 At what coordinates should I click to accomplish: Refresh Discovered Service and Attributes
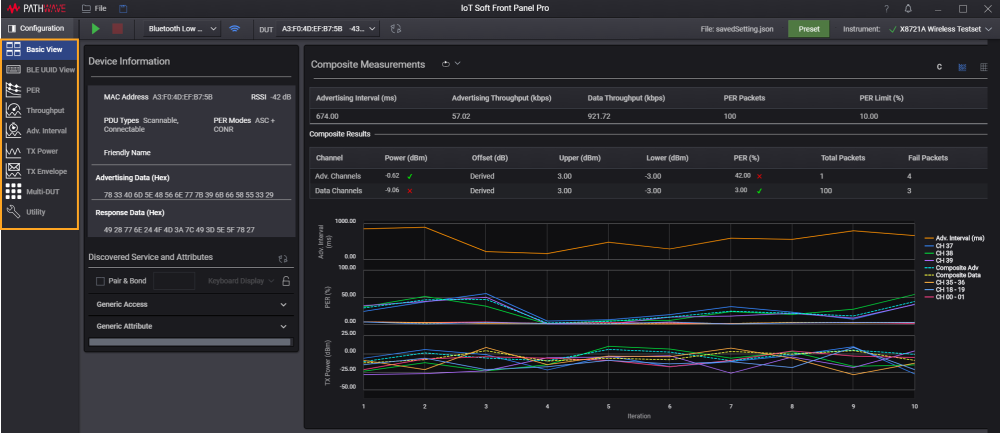click(284, 258)
